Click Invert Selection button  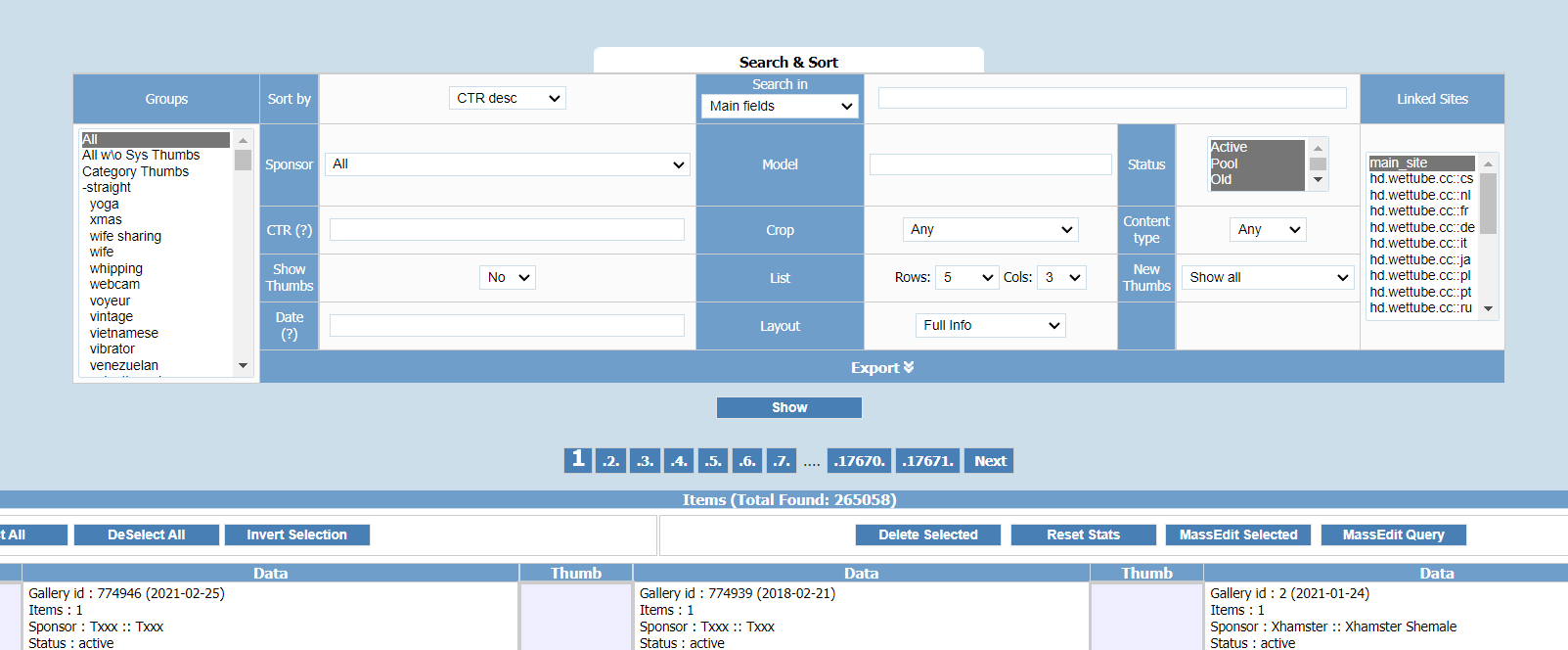(x=296, y=534)
